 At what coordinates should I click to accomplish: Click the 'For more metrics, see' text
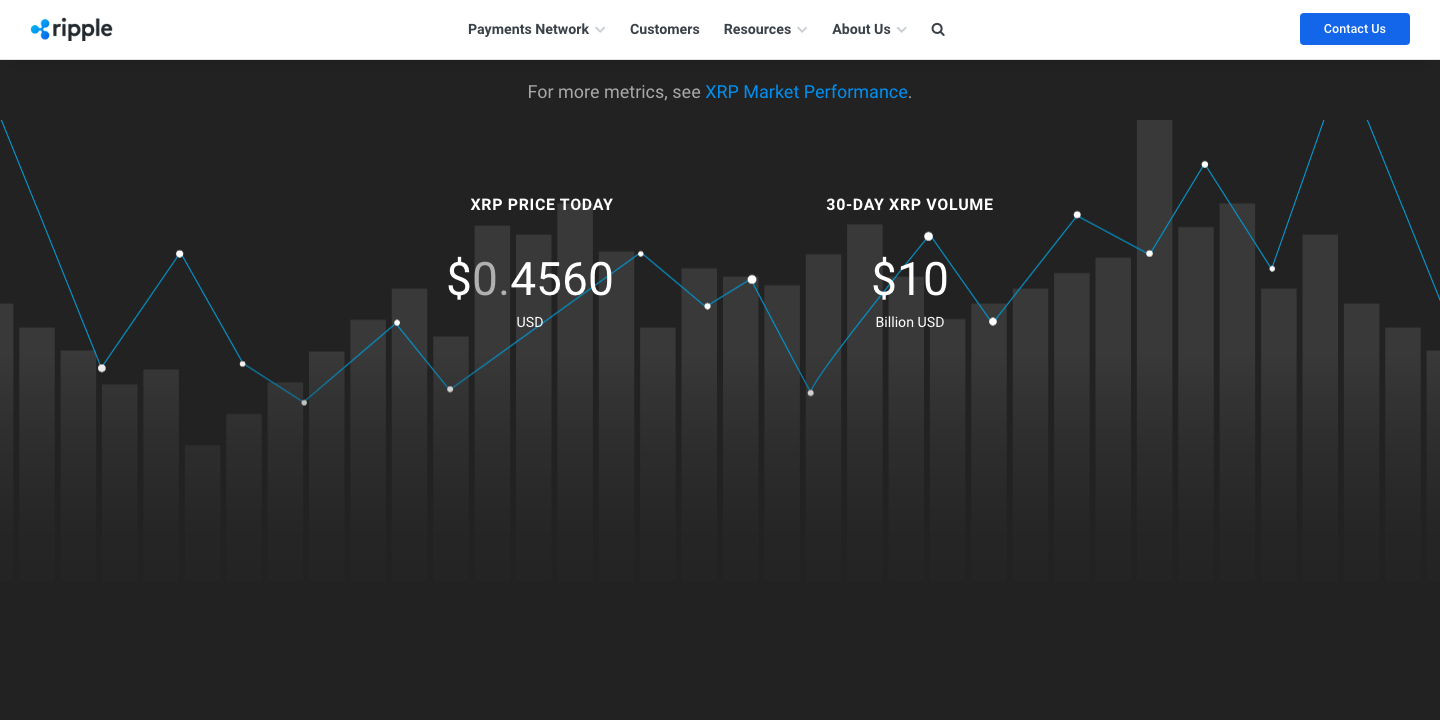(x=614, y=92)
